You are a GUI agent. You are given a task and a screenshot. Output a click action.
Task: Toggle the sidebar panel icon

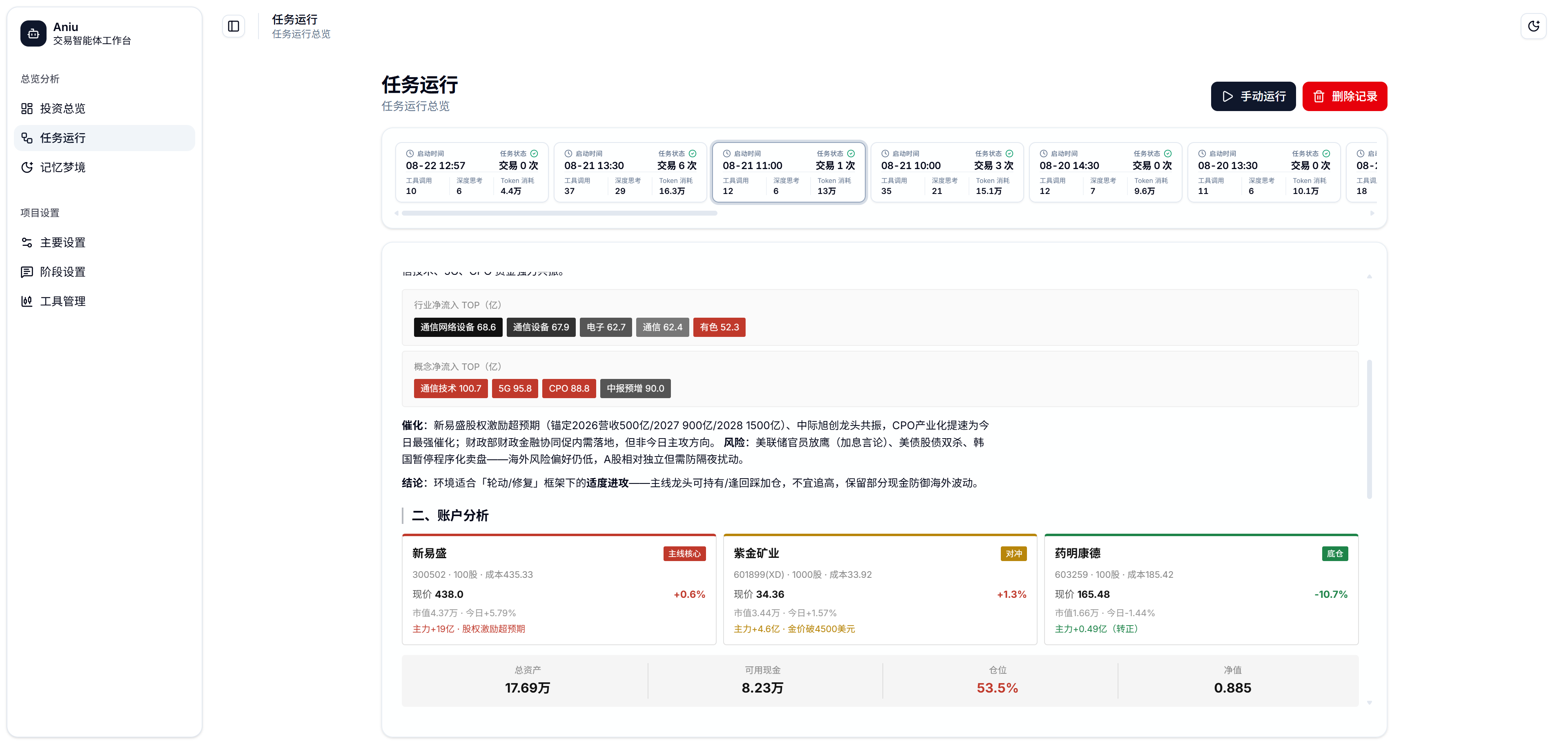pos(234,26)
